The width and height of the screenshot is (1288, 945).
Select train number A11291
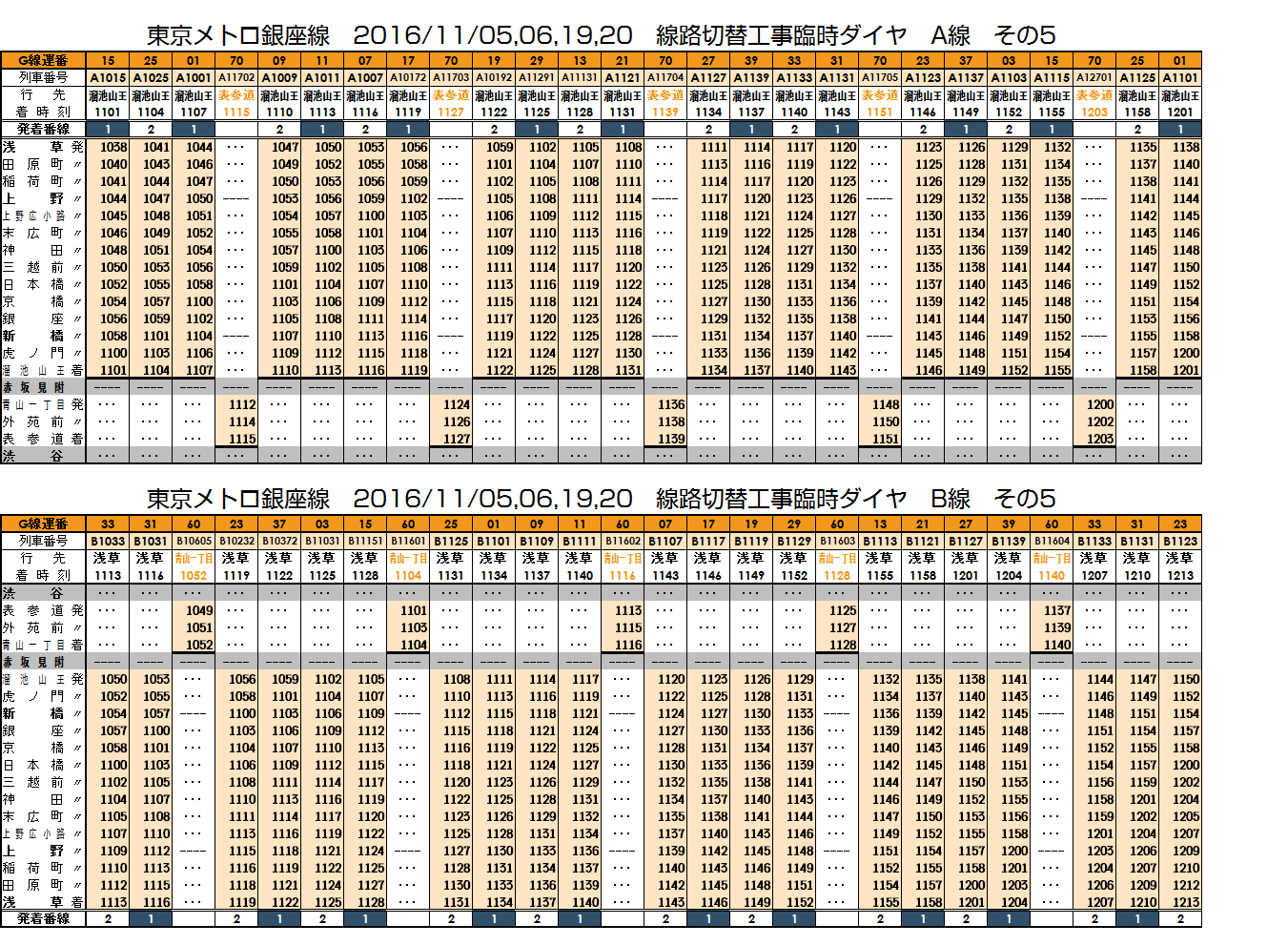click(537, 77)
